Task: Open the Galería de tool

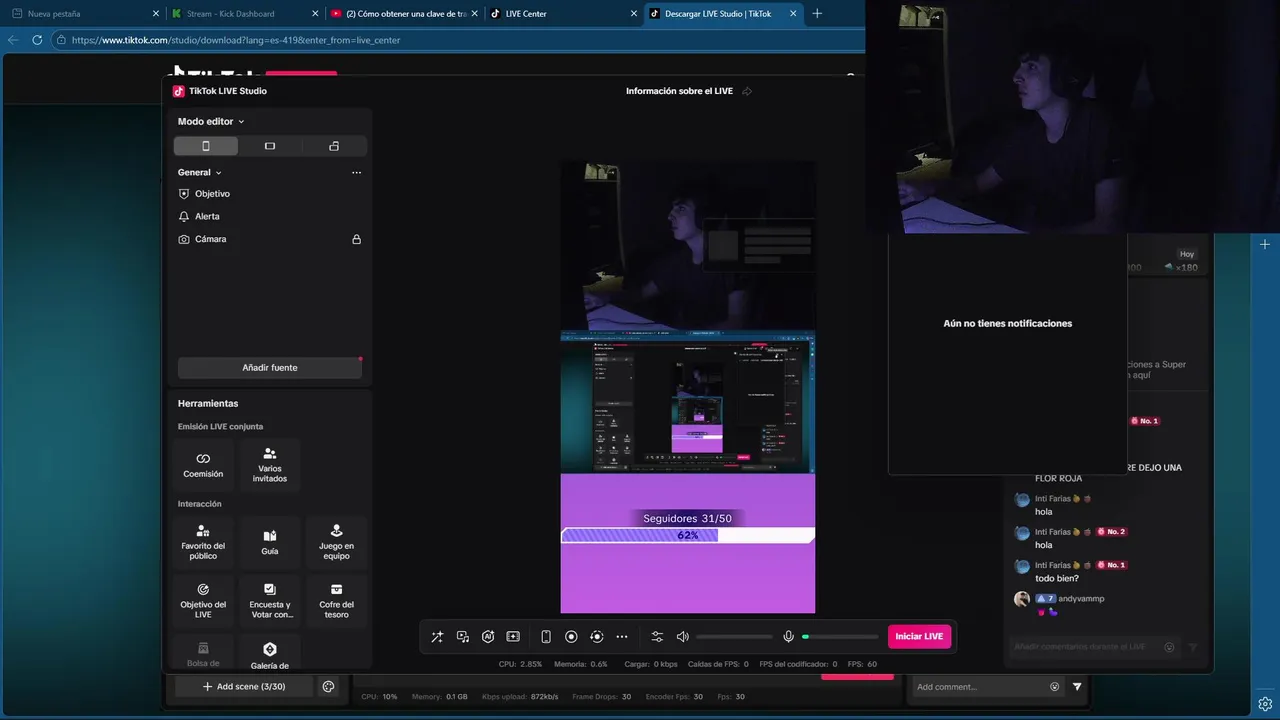Action: tap(270, 653)
